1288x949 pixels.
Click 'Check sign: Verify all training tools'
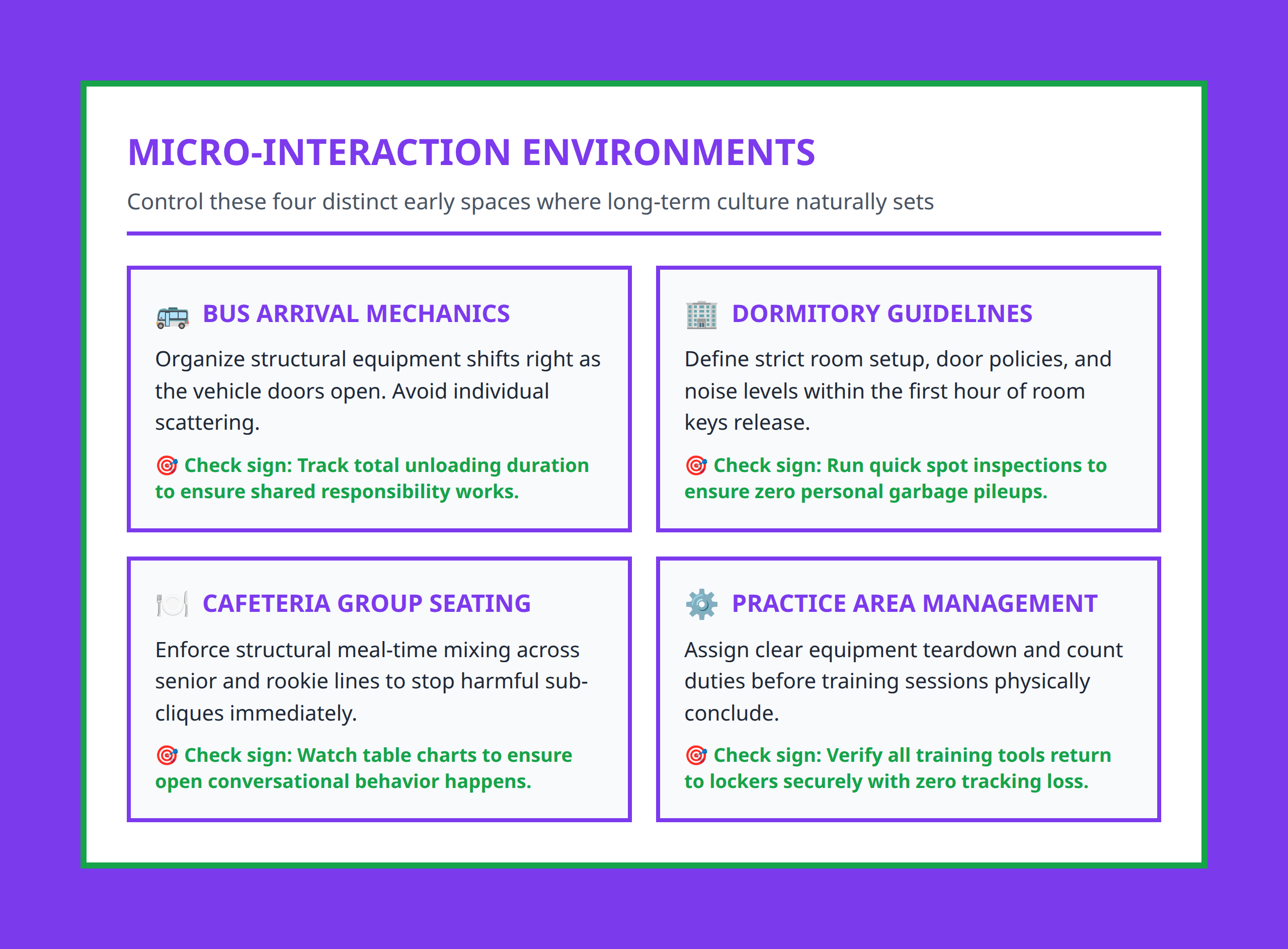882,755
